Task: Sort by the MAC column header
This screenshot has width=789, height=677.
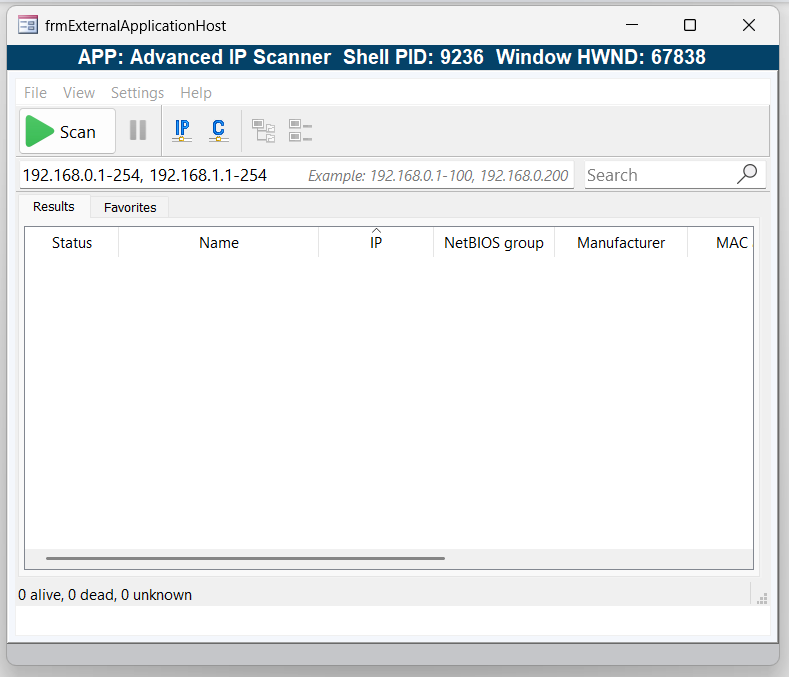Action: (x=721, y=243)
